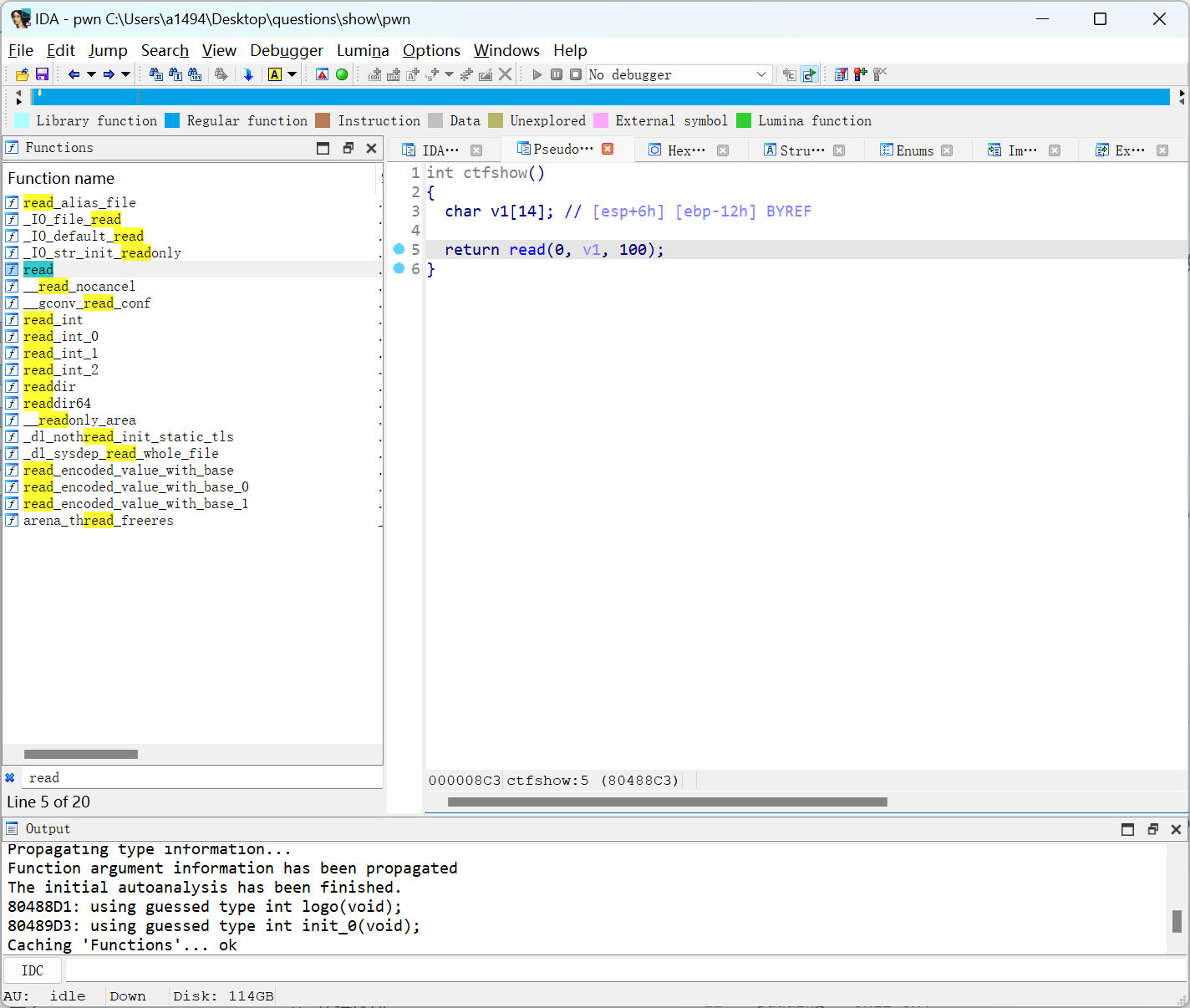Screen dimensions: 1190x1008
Task: Close the Pseudocode tab with red X
Action: click(x=608, y=149)
